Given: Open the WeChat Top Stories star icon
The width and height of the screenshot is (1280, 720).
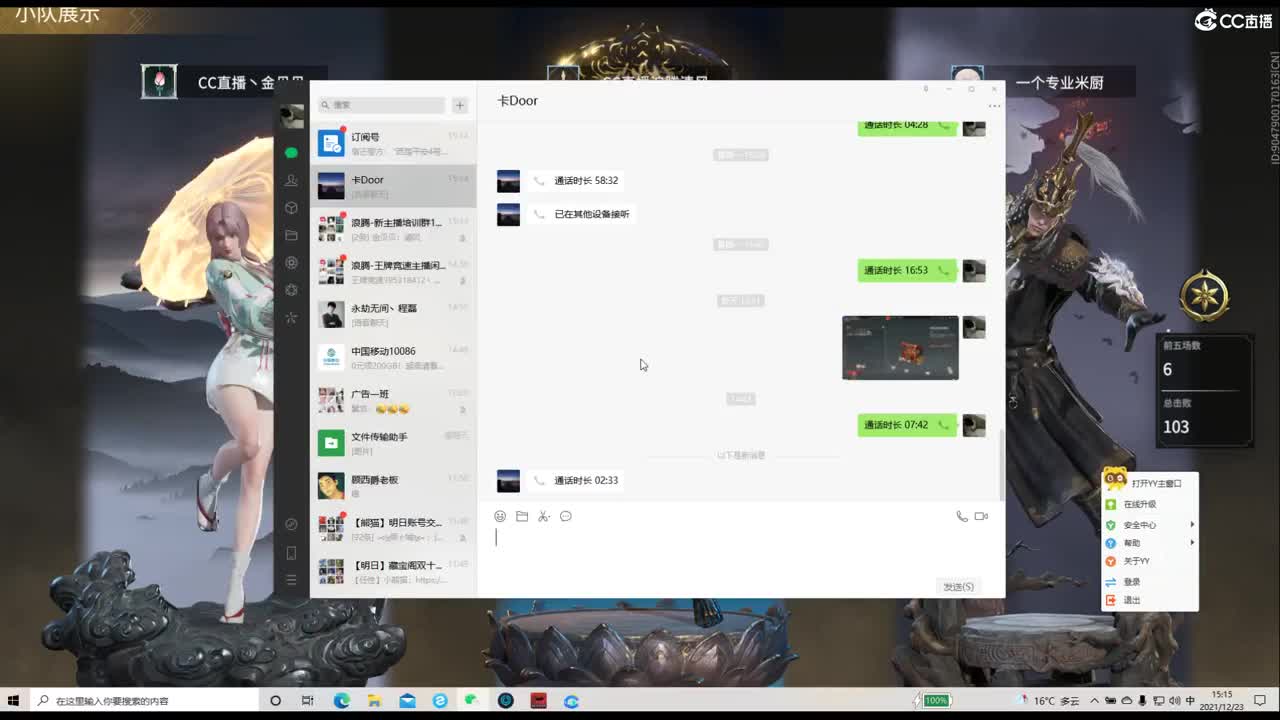Looking at the screenshot, I should (x=291, y=318).
